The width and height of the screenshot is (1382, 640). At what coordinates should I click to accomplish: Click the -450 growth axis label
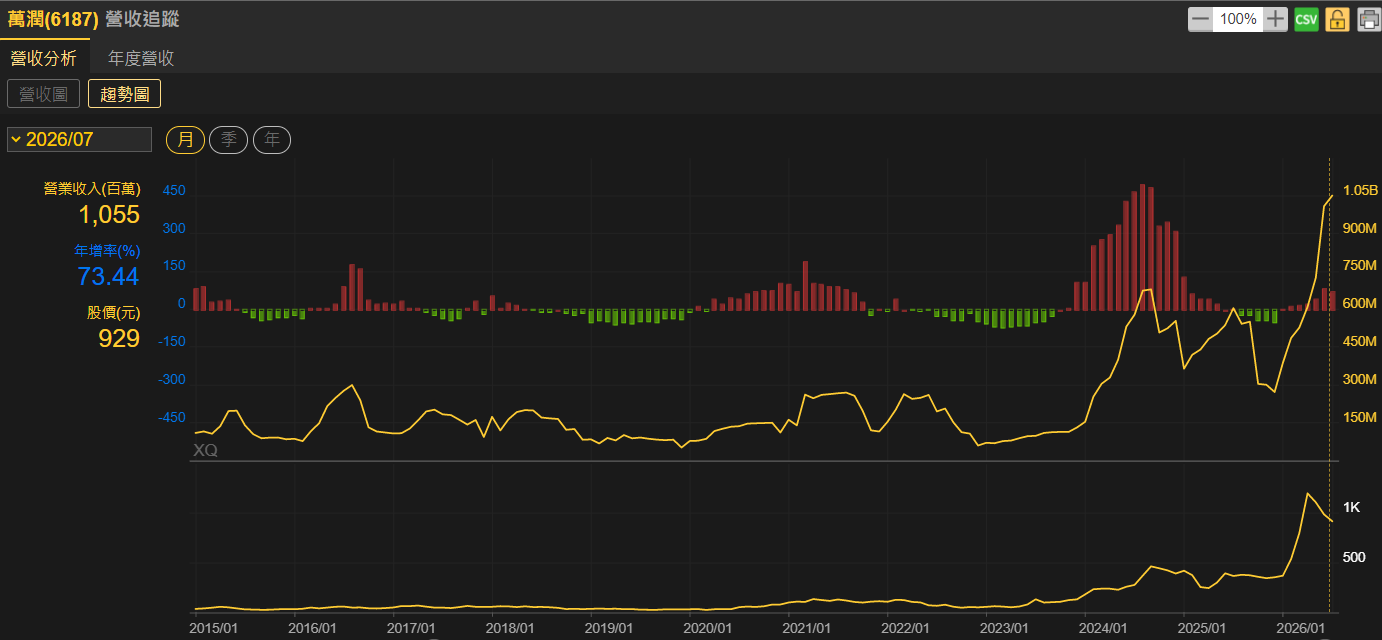point(172,417)
